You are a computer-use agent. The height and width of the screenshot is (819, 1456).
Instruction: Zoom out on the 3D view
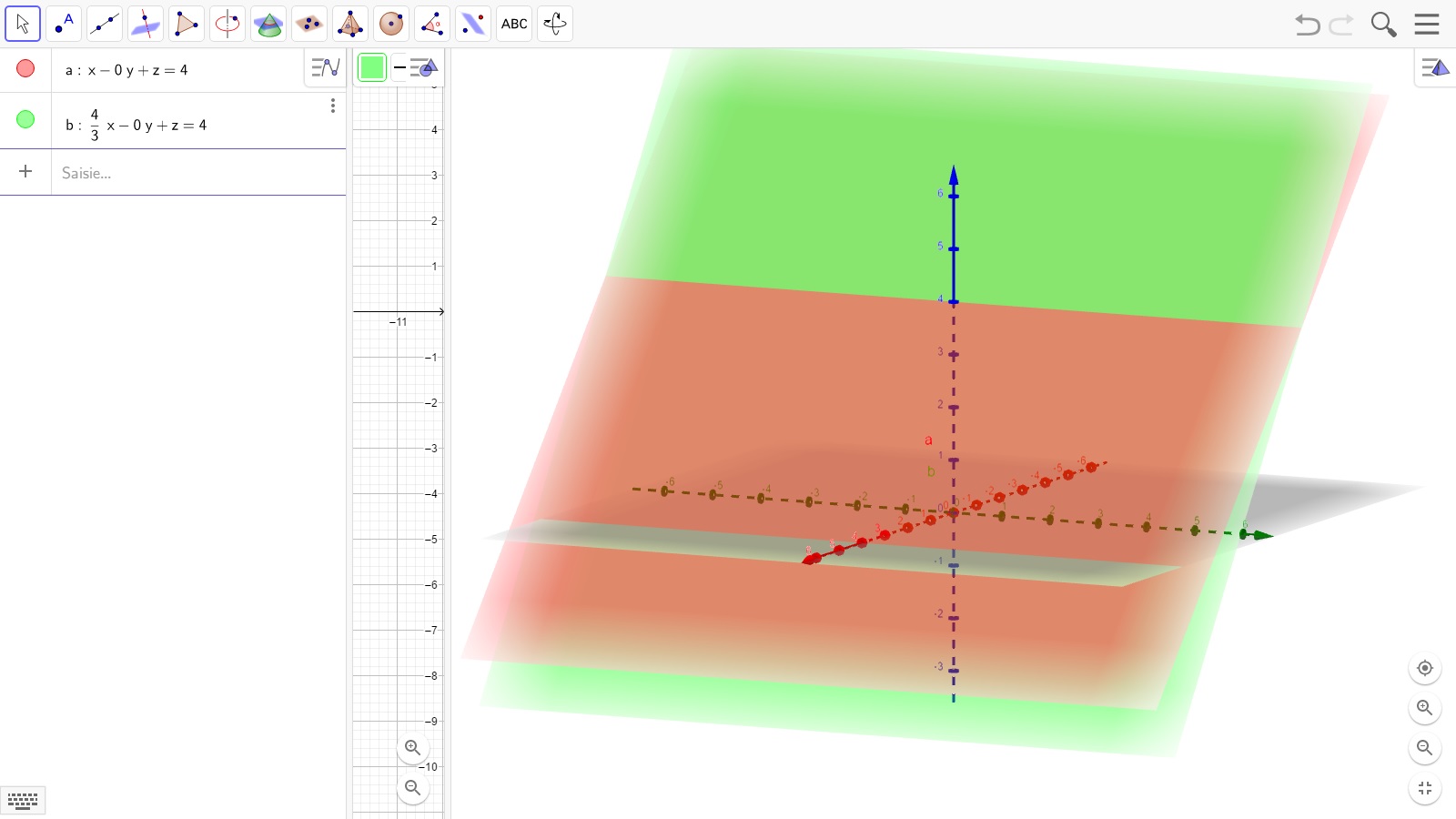(x=1425, y=748)
